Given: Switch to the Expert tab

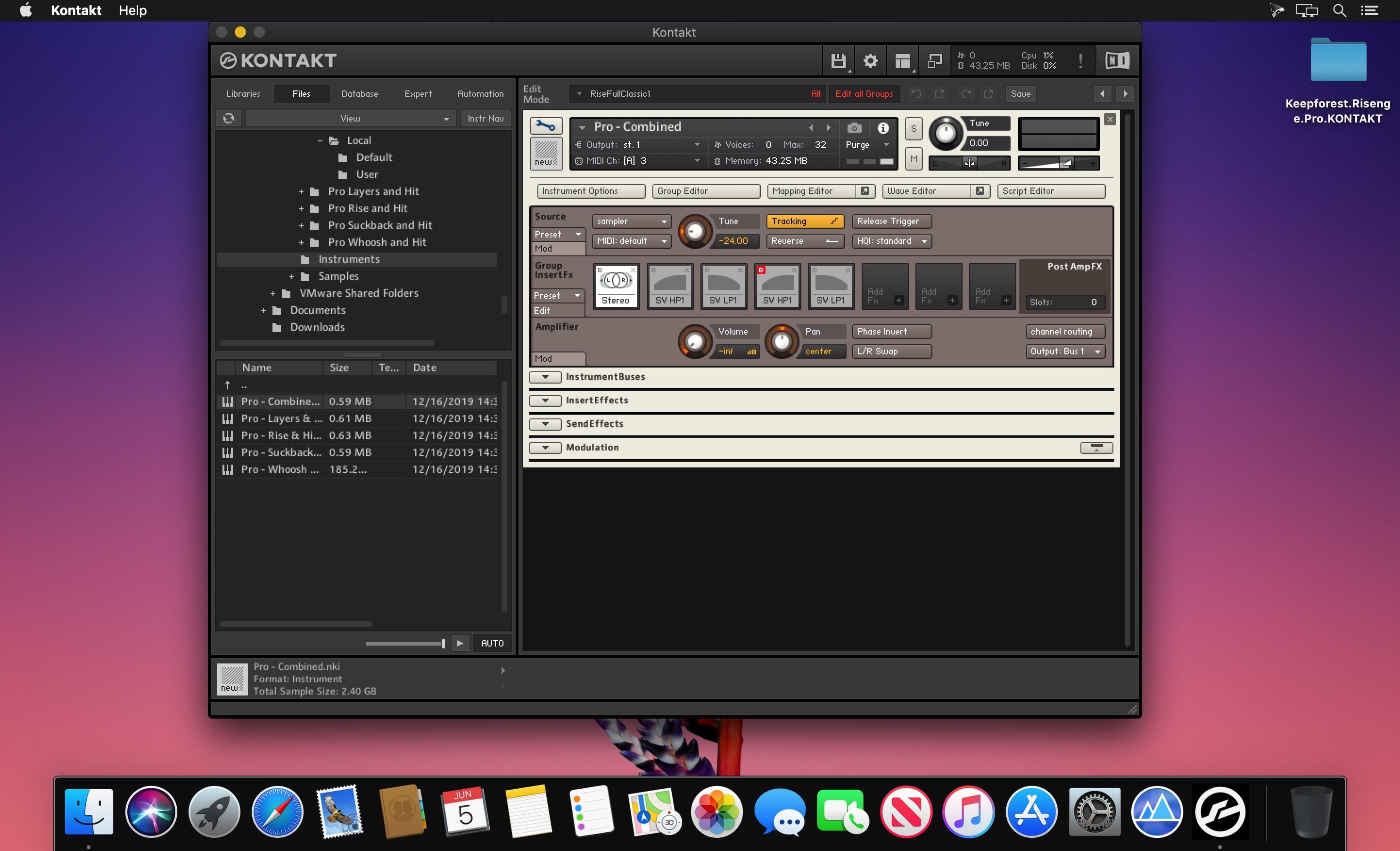Looking at the screenshot, I should [418, 94].
